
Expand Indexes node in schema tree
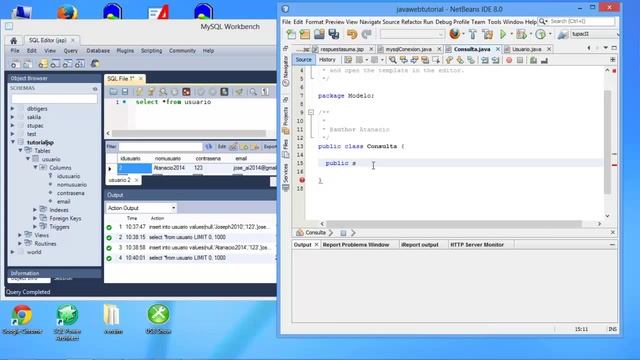pos(36,209)
